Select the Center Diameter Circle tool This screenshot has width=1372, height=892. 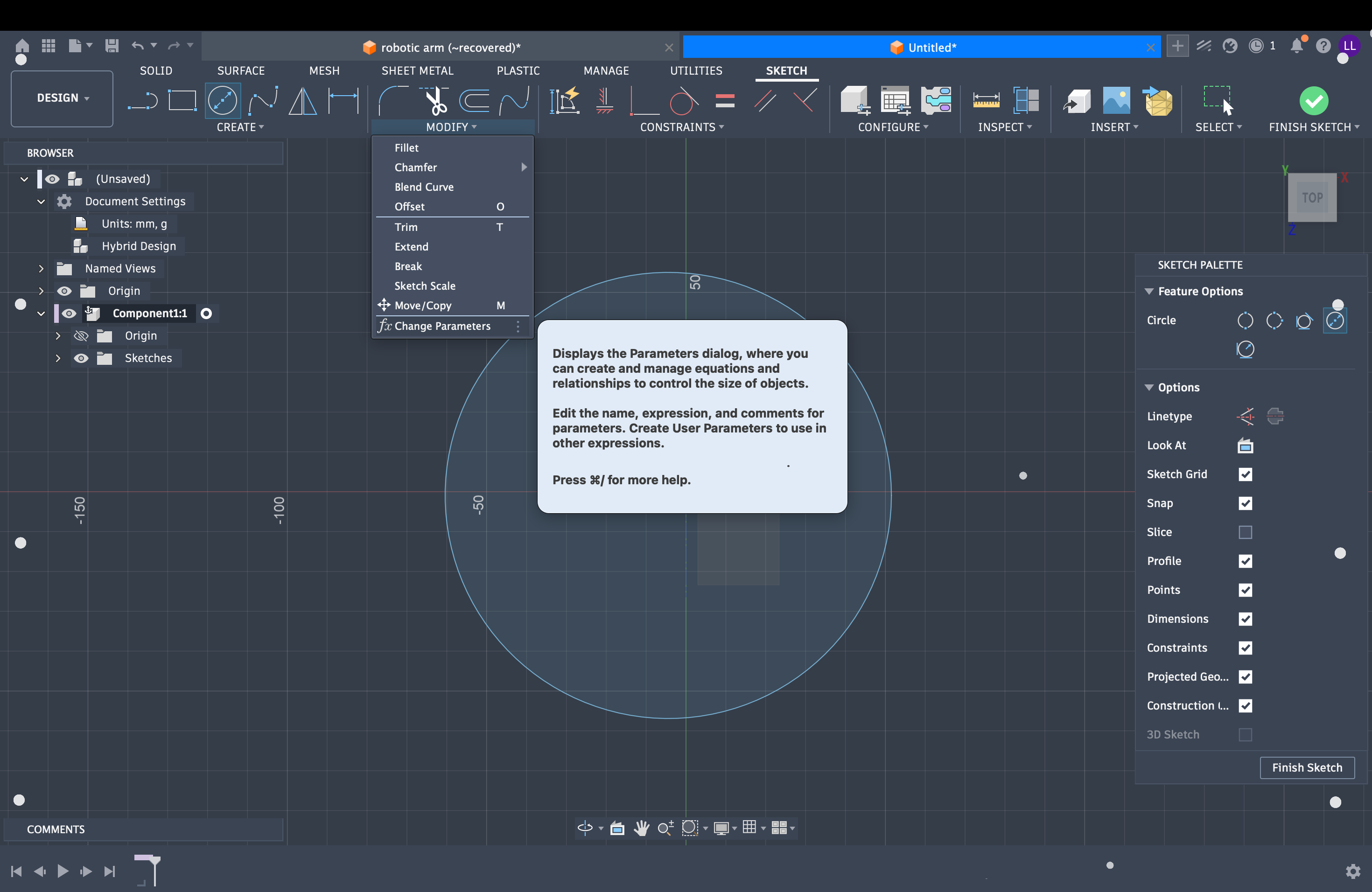[223, 101]
